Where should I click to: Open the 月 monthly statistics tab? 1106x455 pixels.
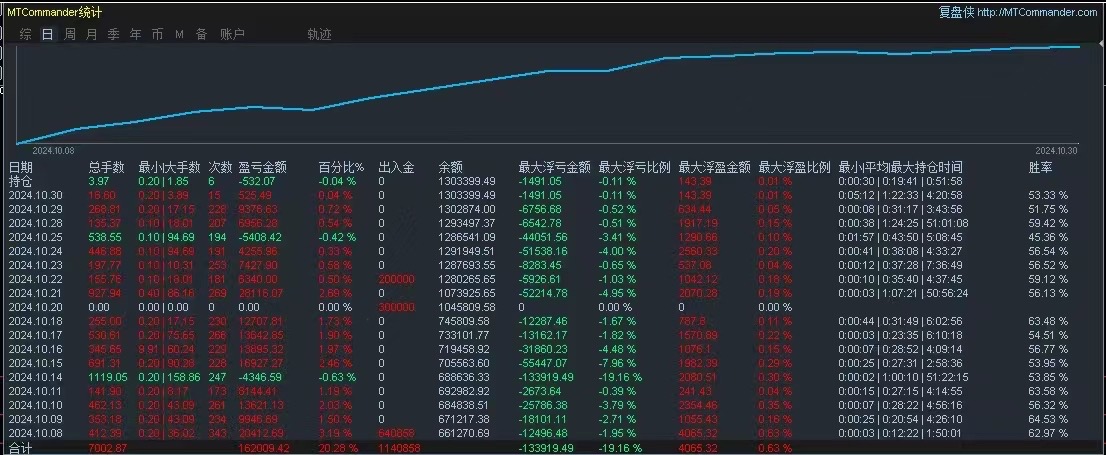coord(92,34)
